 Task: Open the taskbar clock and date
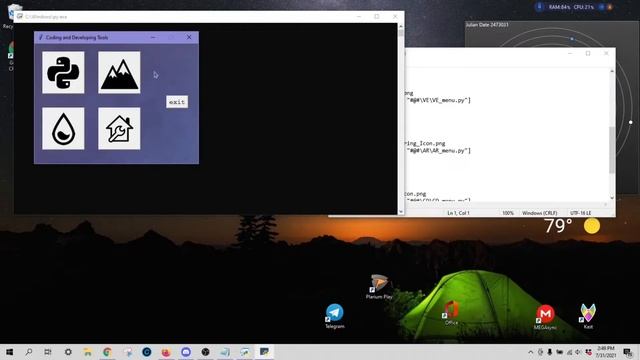point(606,352)
